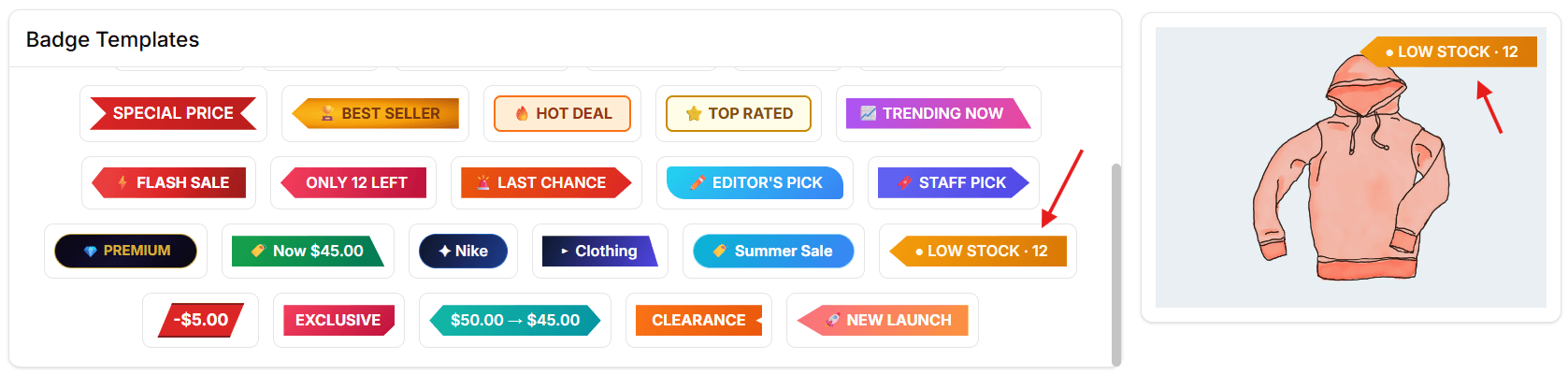Click the Badge Templates panel scrollbar
This screenshot has width=1568, height=389.
click(1115, 265)
